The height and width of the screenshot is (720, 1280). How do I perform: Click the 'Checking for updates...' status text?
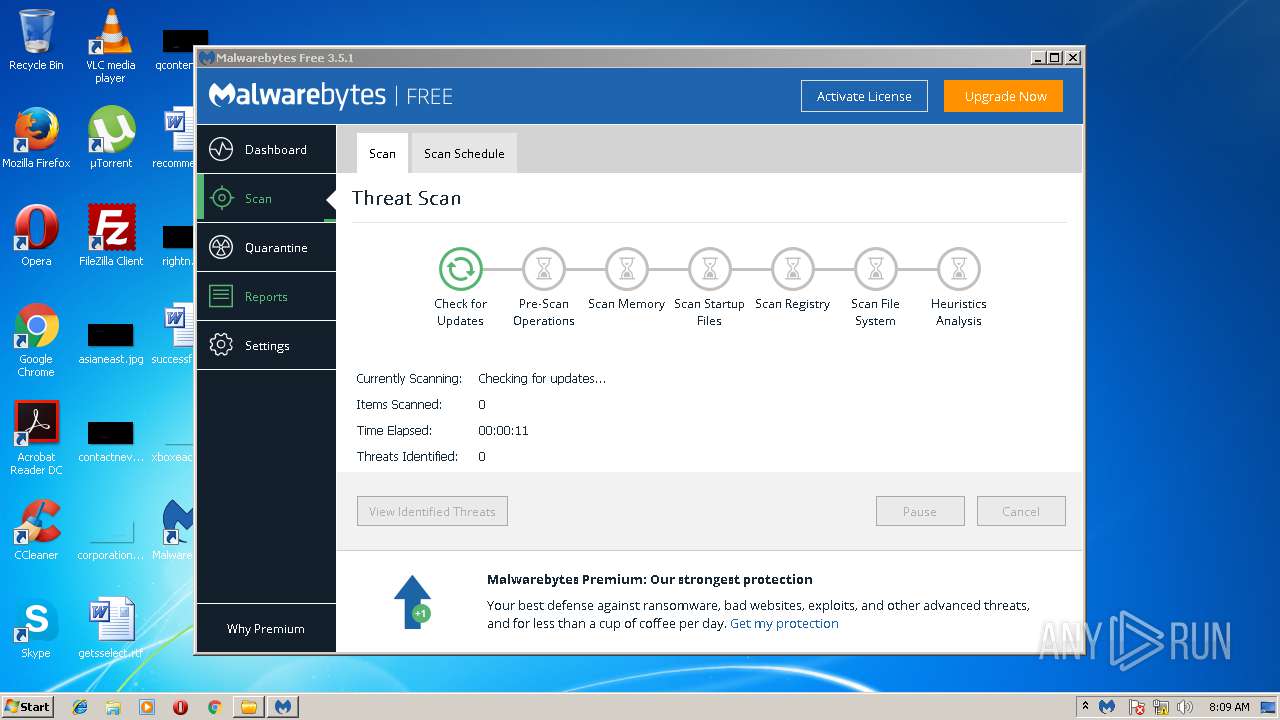point(542,379)
